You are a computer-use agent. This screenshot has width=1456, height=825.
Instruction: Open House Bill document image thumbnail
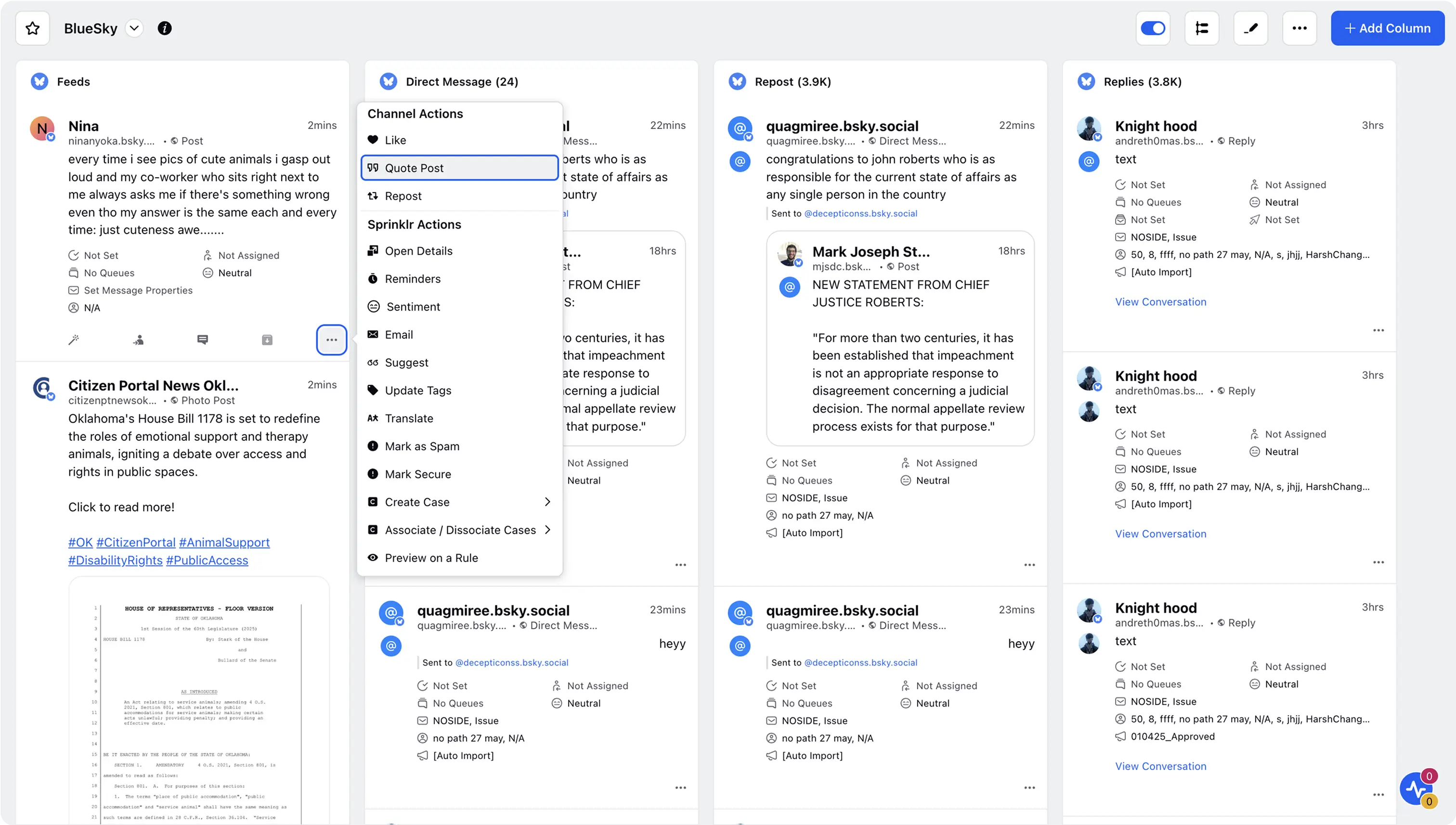point(198,703)
